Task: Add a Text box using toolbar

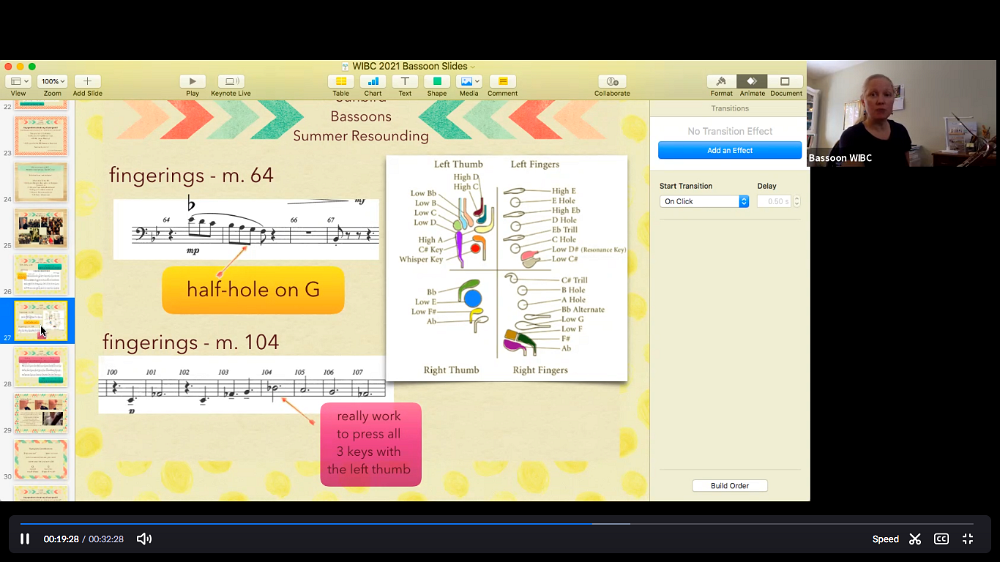Action: pos(404,81)
